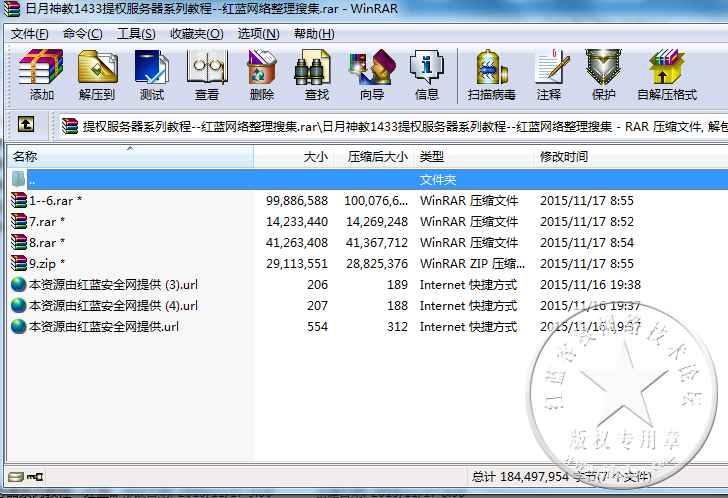This screenshot has height=498, width=728.
Task: Click the Add (添加) toolbar icon
Action: click(41, 74)
